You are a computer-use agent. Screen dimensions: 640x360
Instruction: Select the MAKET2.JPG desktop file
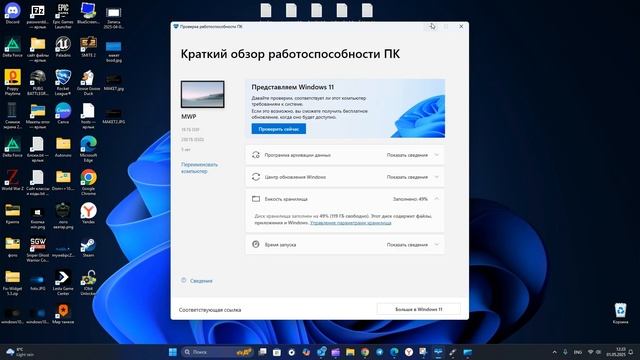click(114, 116)
